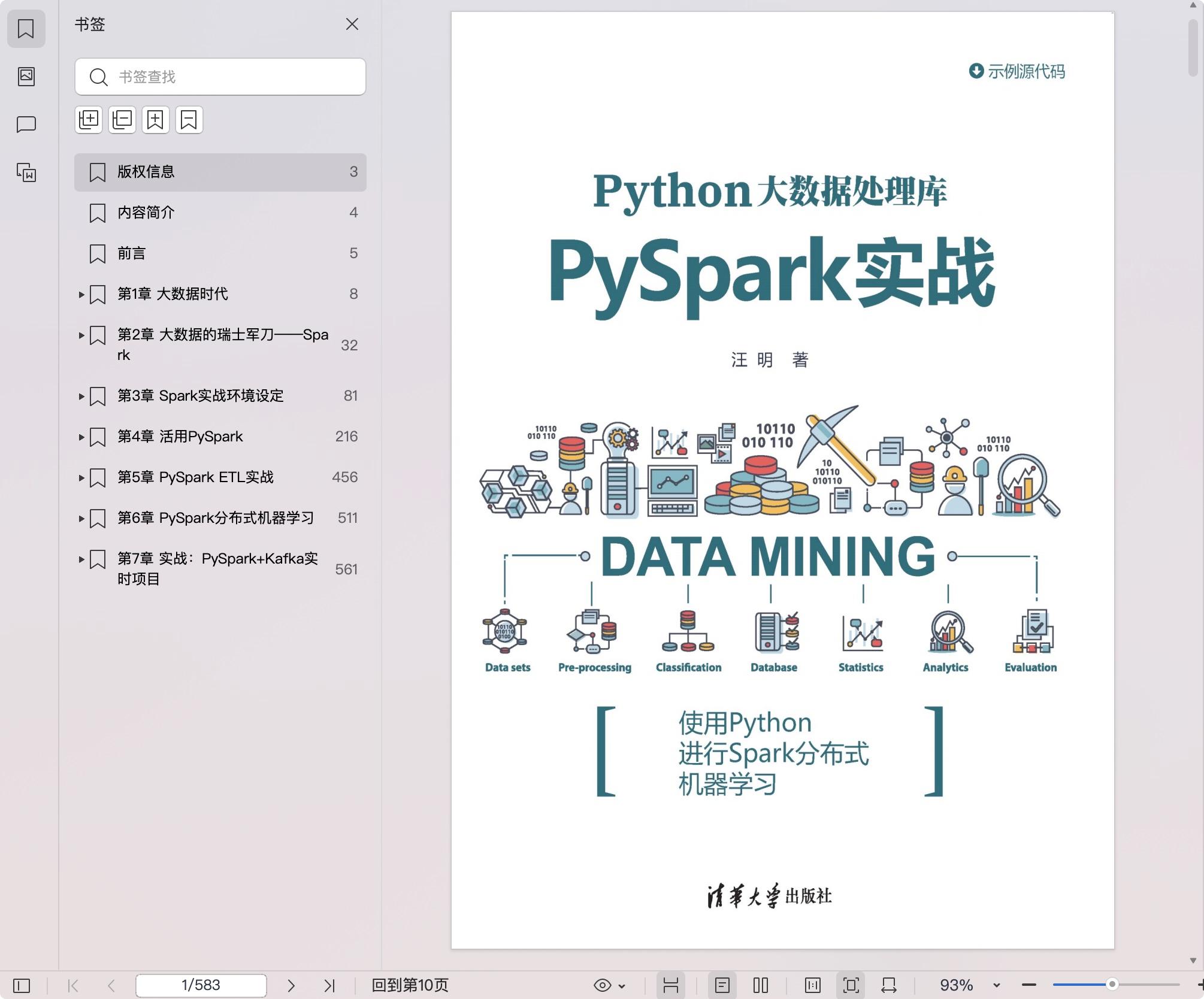Click the bookmark icon beside 内容简介
Image resolution: width=1204 pixels, height=999 pixels.
[98, 213]
